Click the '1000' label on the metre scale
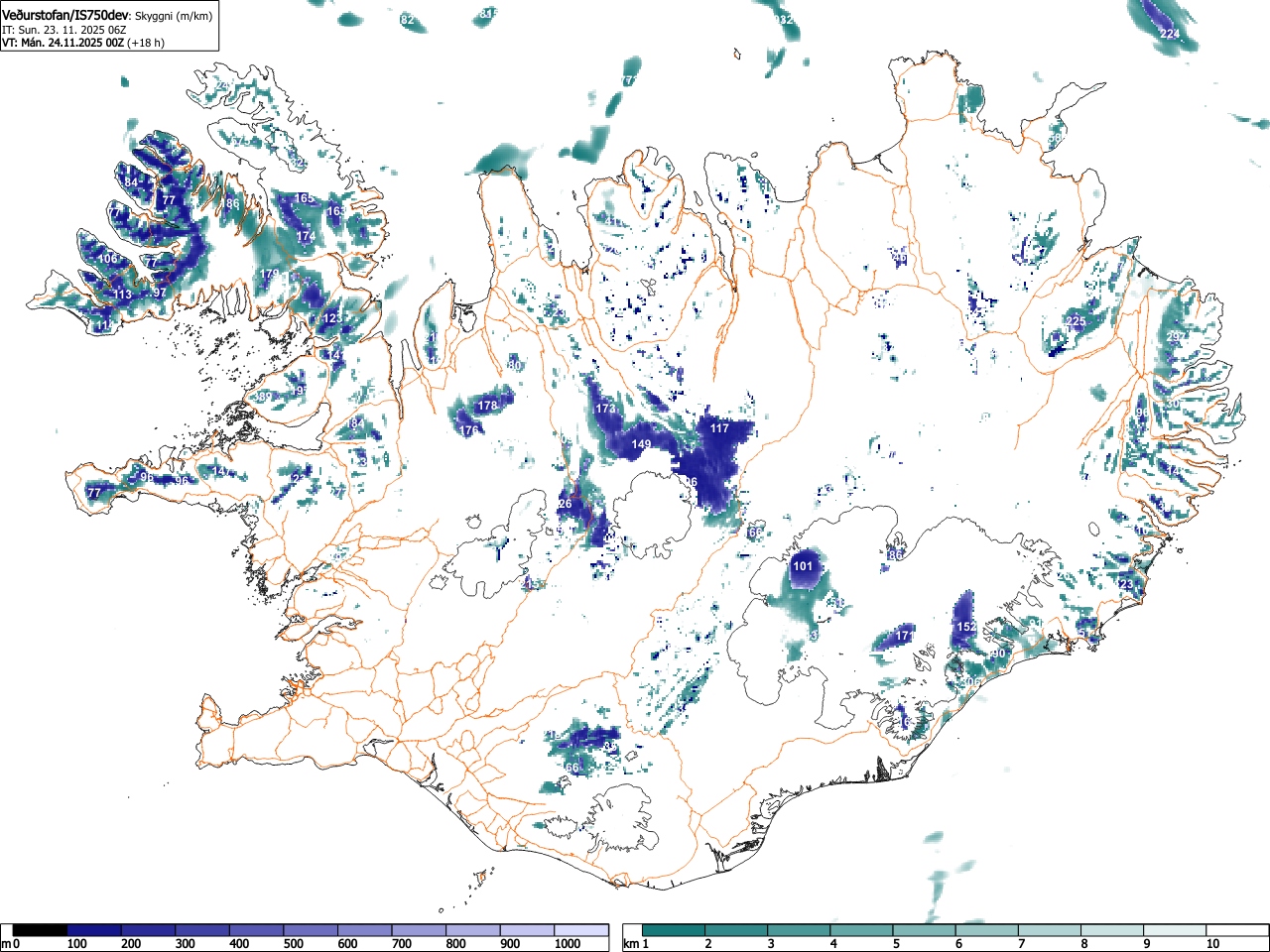 [x=569, y=944]
